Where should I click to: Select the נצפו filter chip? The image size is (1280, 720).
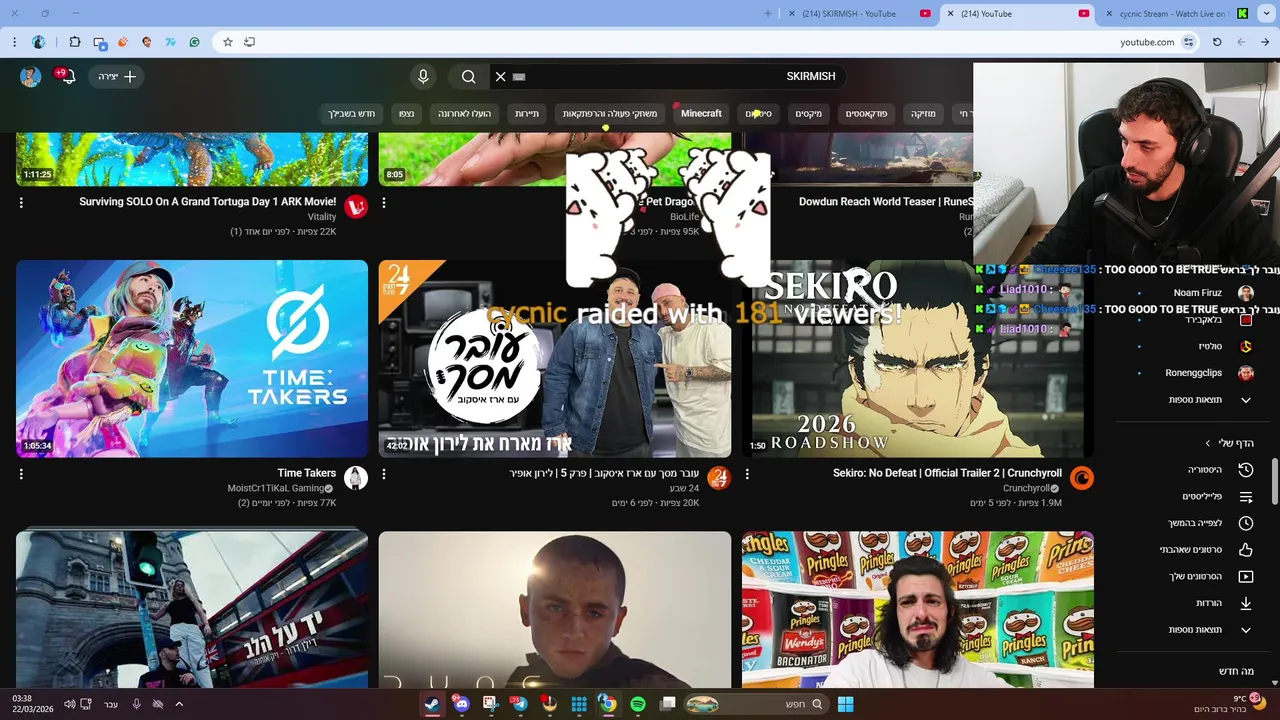pos(406,114)
